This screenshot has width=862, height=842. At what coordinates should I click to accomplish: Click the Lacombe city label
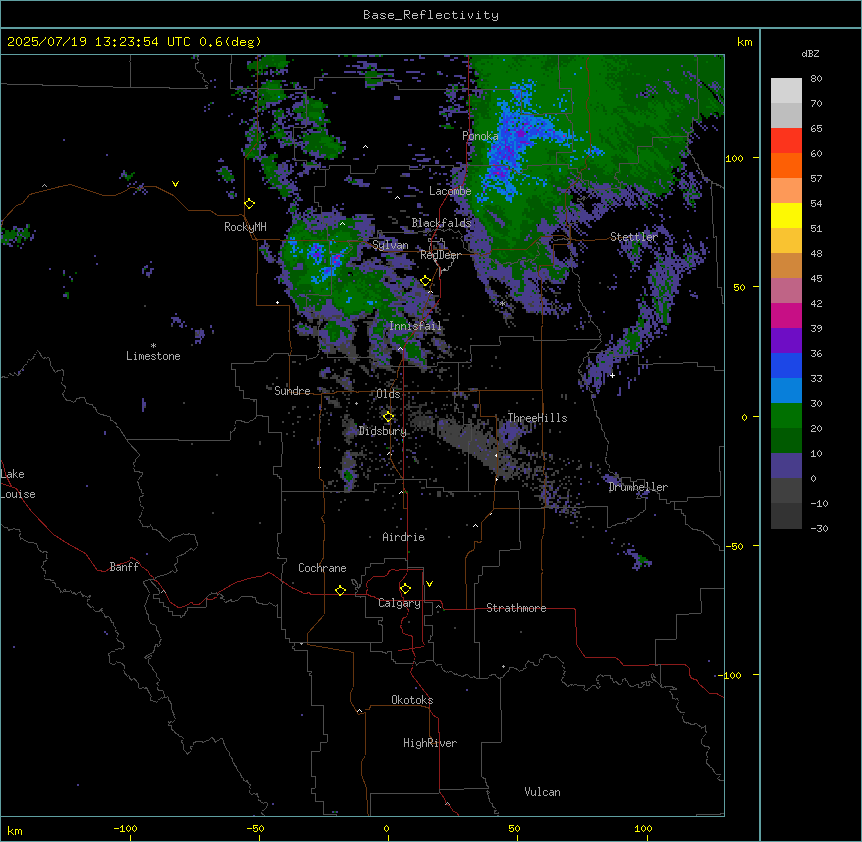(x=450, y=191)
